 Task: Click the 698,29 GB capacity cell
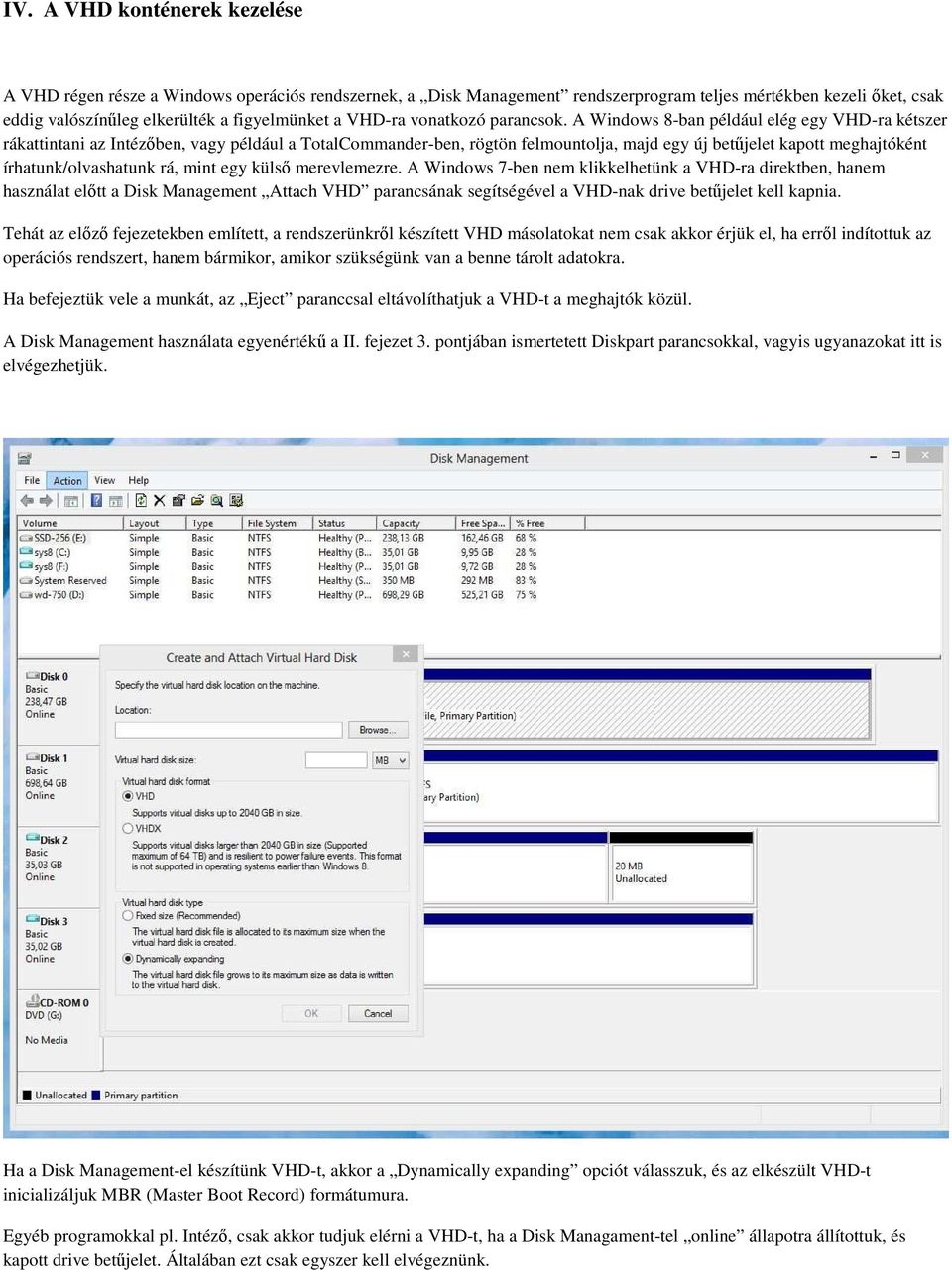[x=403, y=595]
